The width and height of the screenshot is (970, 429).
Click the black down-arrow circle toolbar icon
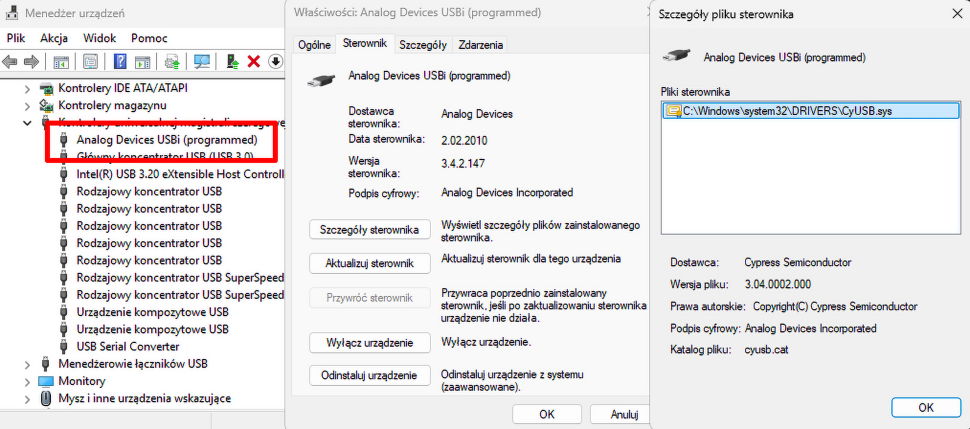click(x=275, y=62)
